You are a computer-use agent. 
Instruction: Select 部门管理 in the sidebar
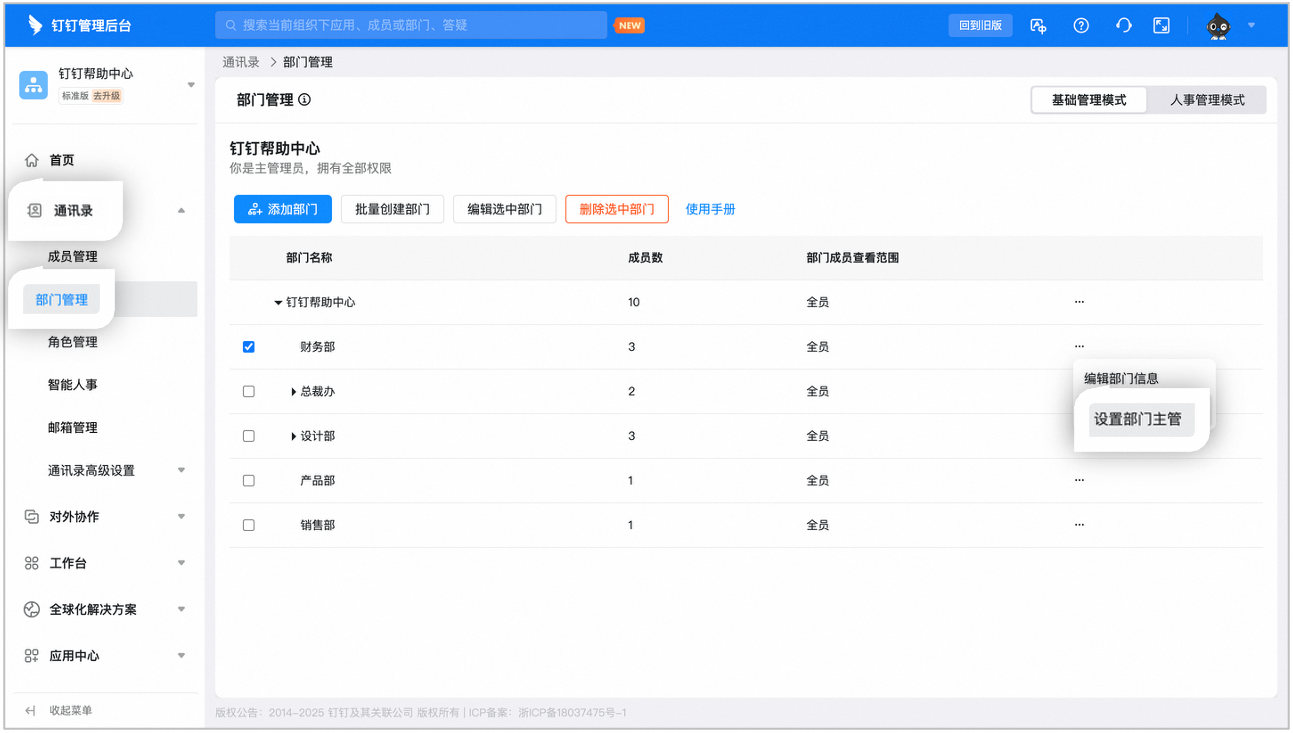(62, 299)
